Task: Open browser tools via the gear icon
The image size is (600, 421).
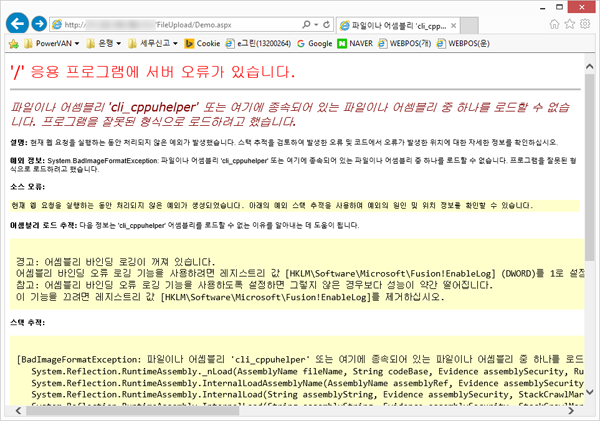Action: point(585,24)
